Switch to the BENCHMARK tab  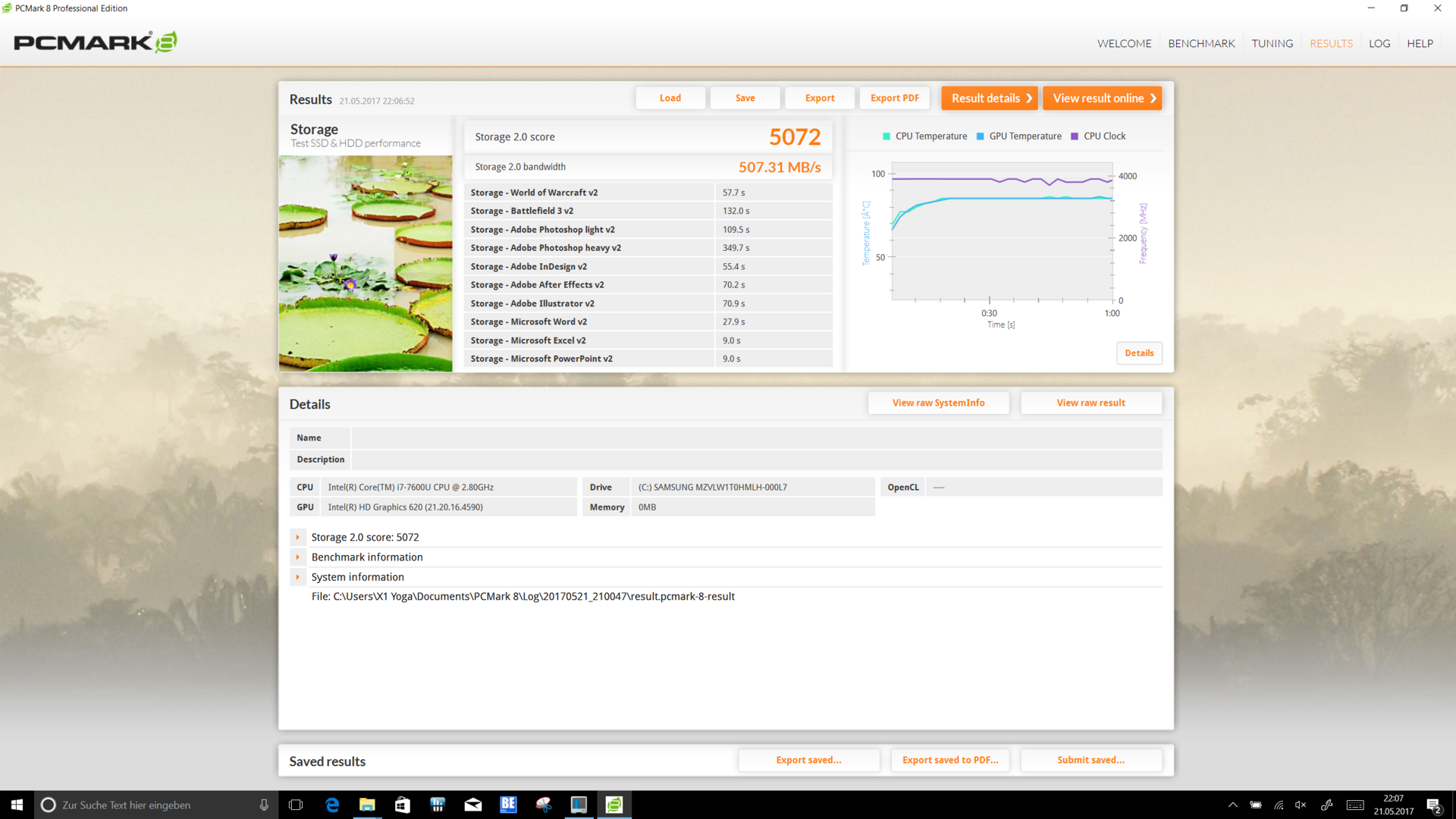[x=1201, y=43]
